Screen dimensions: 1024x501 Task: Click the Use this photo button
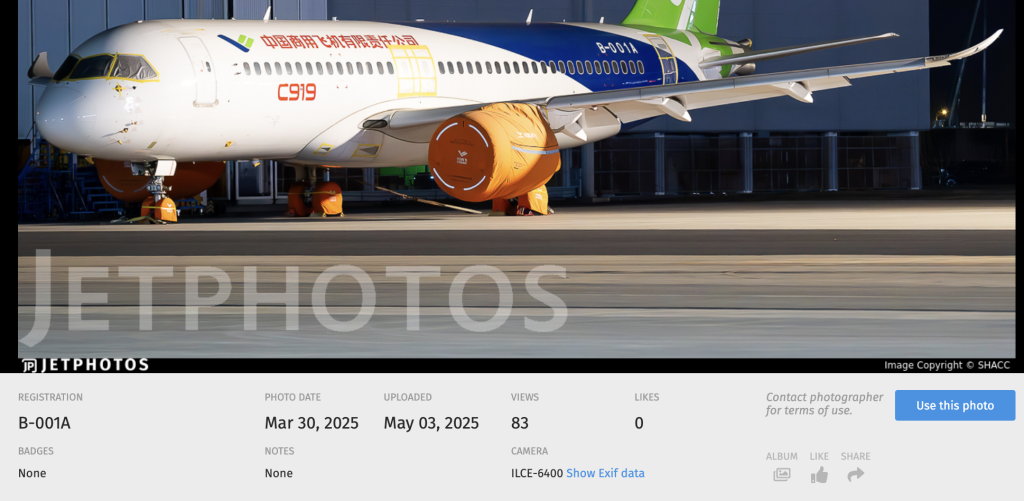(955, 406)
